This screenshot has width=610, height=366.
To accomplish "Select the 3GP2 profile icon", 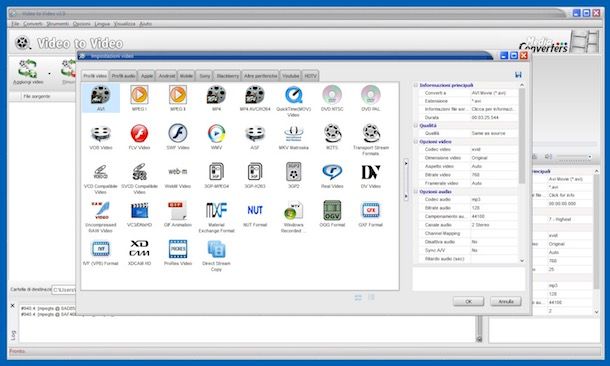I will 293,172.
